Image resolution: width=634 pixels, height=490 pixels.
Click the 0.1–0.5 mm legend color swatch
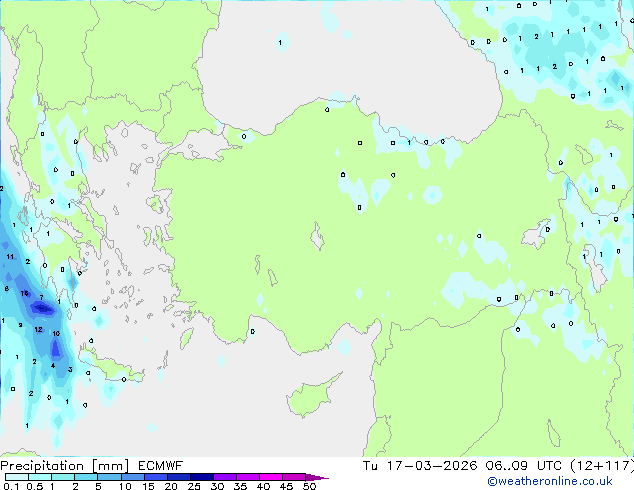tap(17, 477)
